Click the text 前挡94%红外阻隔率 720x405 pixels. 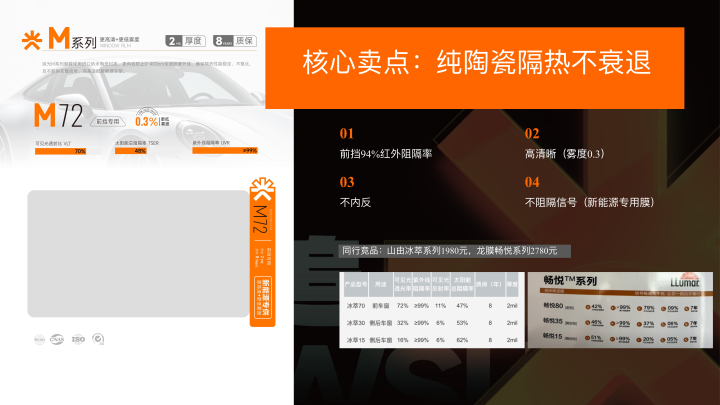(386, 154)
